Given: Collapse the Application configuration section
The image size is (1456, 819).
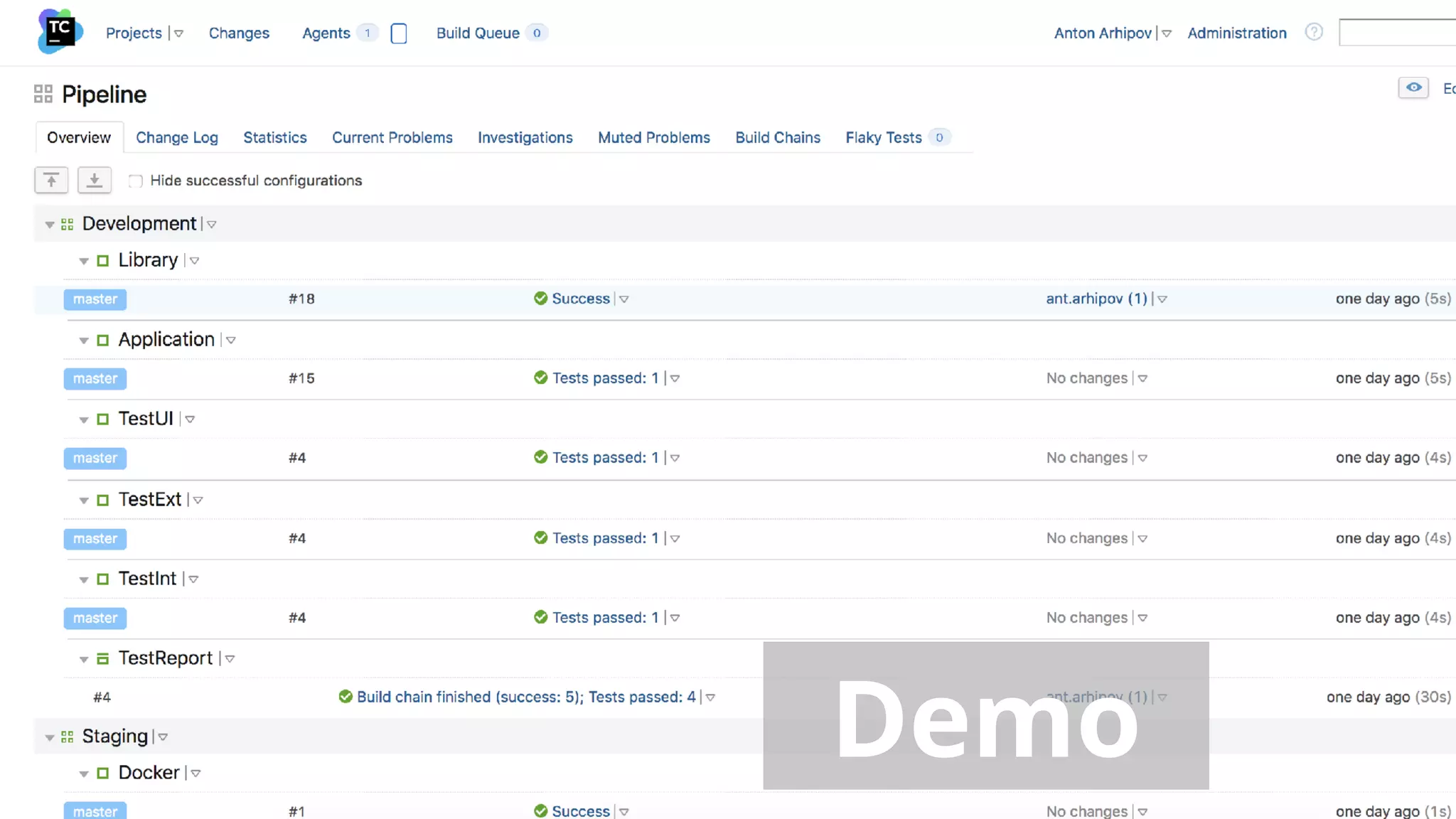Looking at the screenshot, I should pyautogui.click(x=84, y=341).
